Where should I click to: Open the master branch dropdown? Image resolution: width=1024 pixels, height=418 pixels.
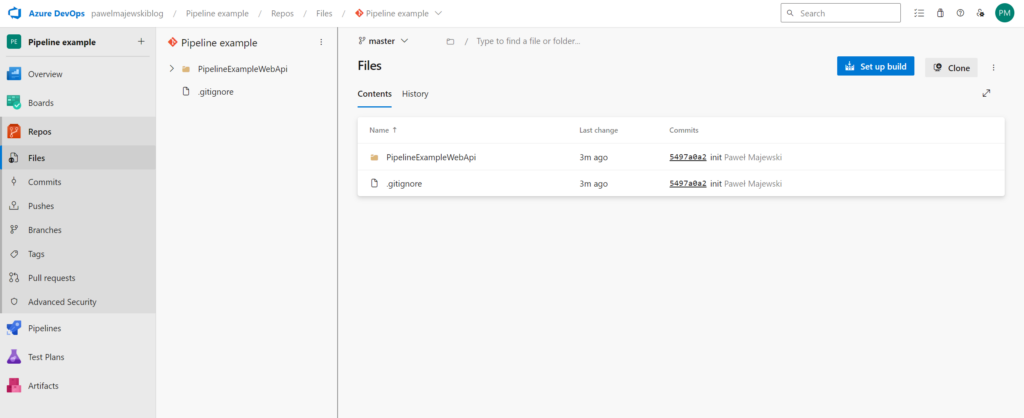click(384, 41)
